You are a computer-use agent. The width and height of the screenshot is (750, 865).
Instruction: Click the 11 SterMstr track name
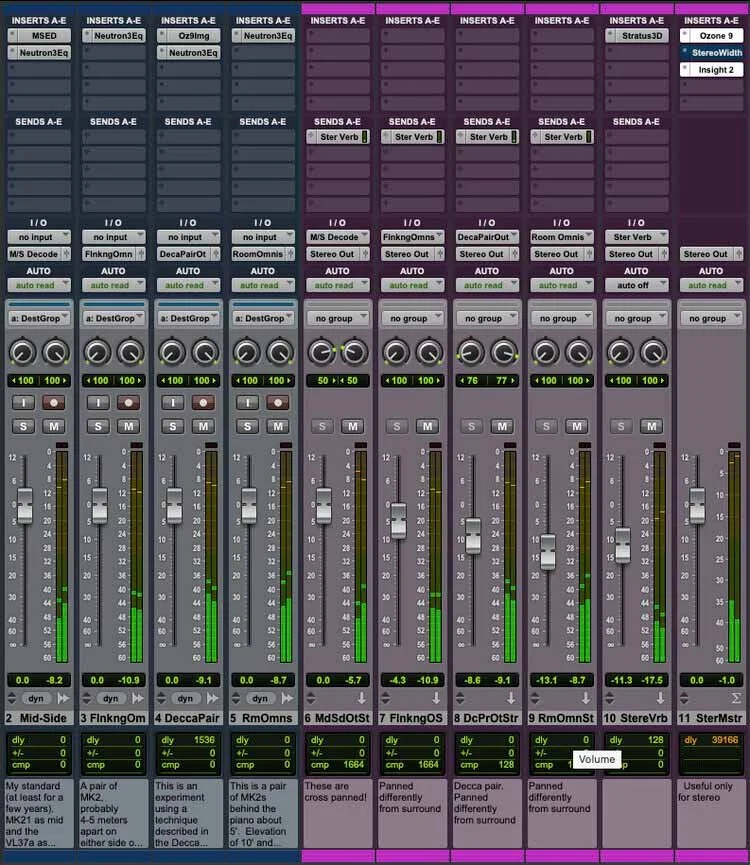coord(711,718)
